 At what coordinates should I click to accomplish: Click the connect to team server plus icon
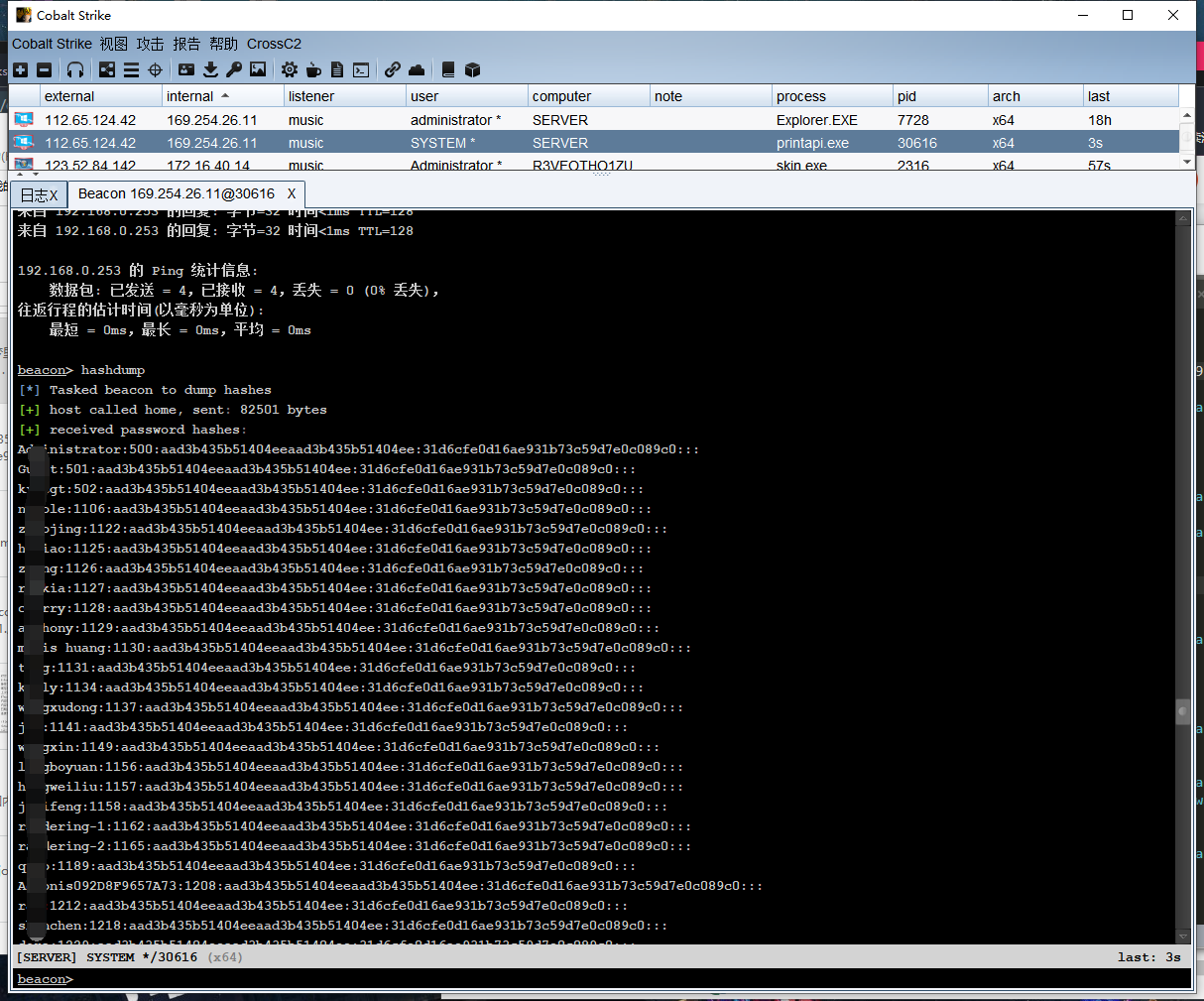click(x=20, y=69)
